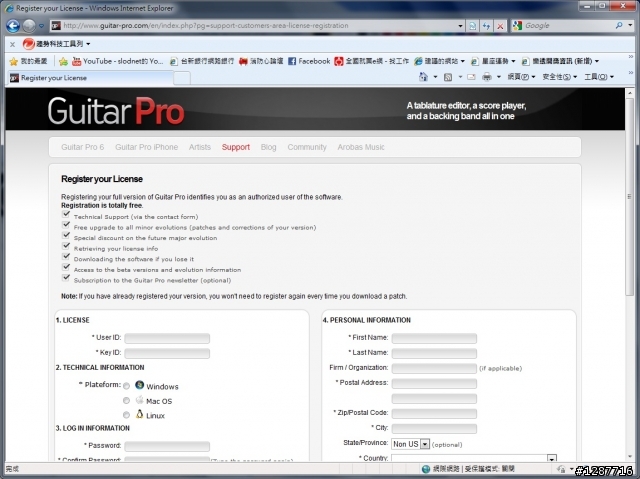This screenshot has height=479, width=640.
Task: Open the Facebook favorites bookmark
Action: pyautogui.click(x=309, y=61)
